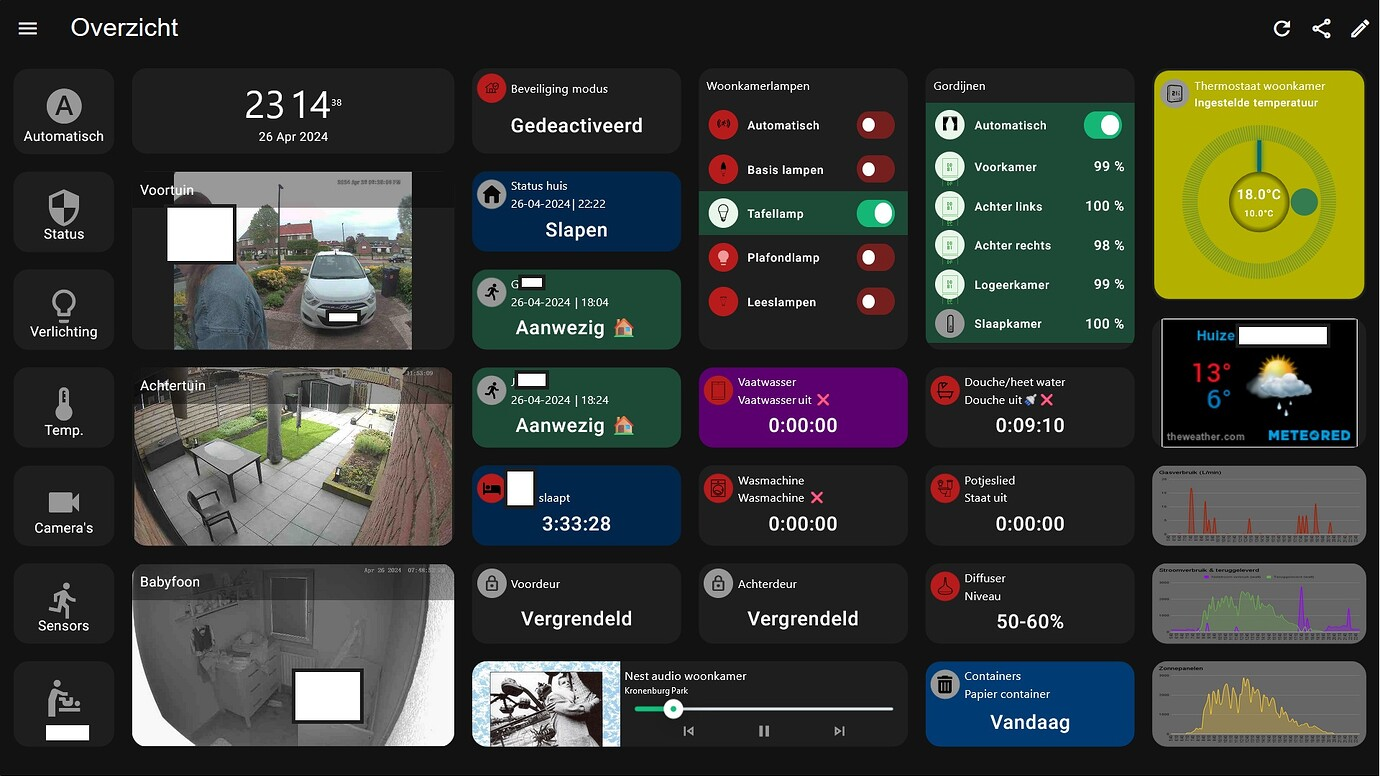This screenshot has height=776, width=1380.
Task: Enable Automatisch for Woonkamerlampen
Action: pyautogui.click(x=875, y=125)
